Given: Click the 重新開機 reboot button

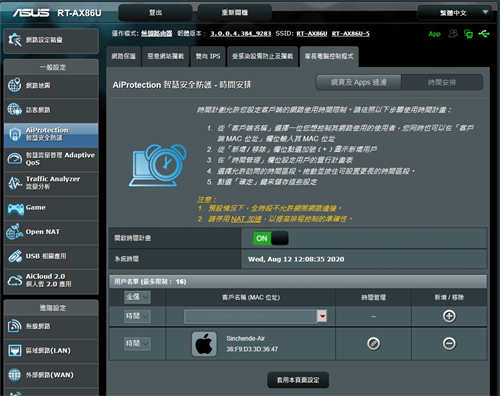Looking at the screenshot, I should point(235,13).
